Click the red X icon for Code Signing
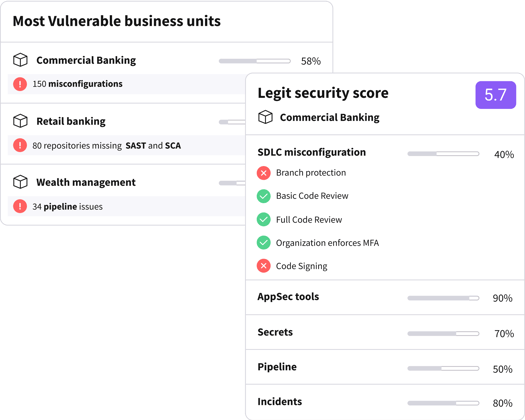This screenshot has height=420, width=525. 264,266
